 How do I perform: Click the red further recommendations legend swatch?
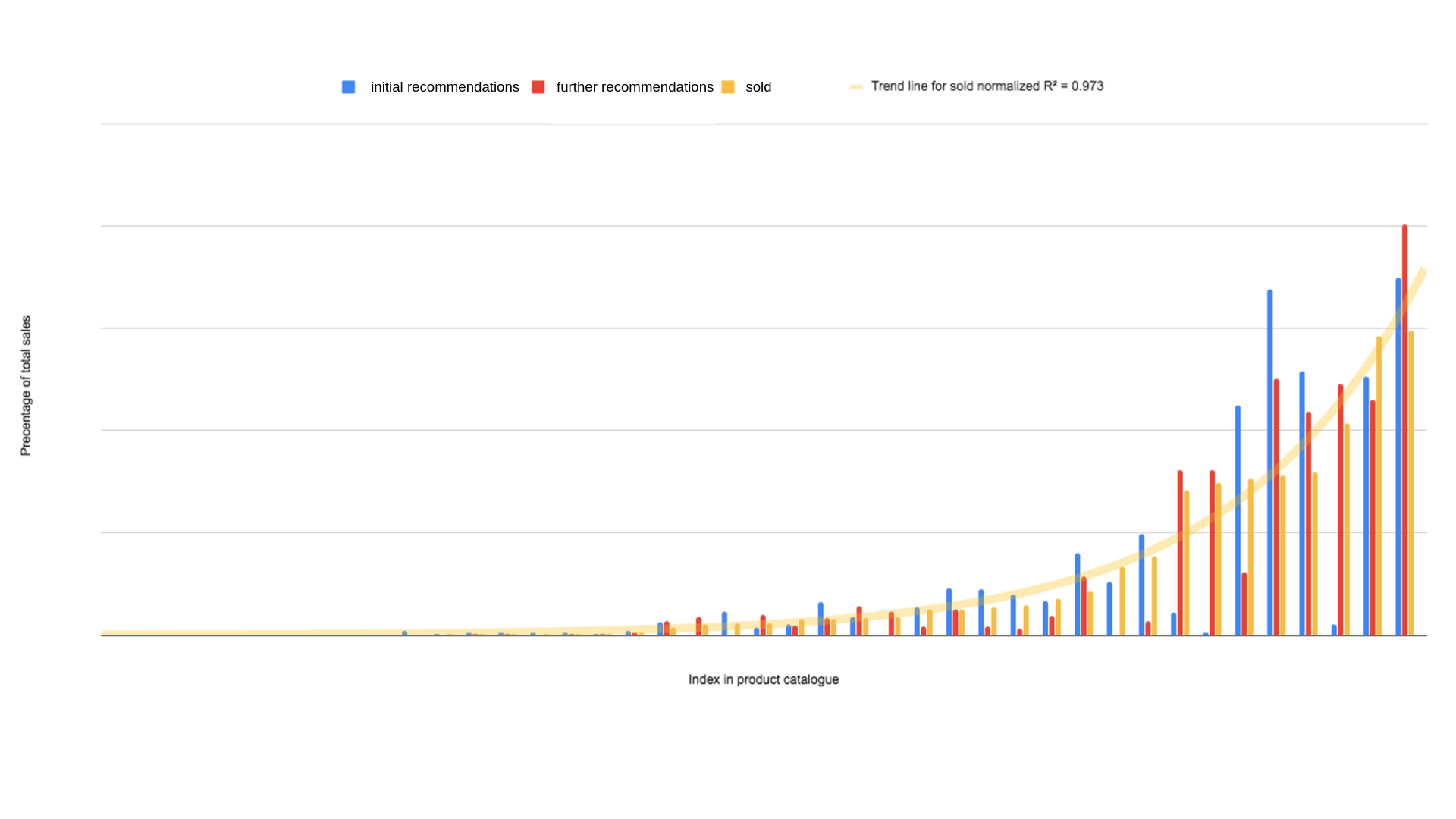point(538,87)
